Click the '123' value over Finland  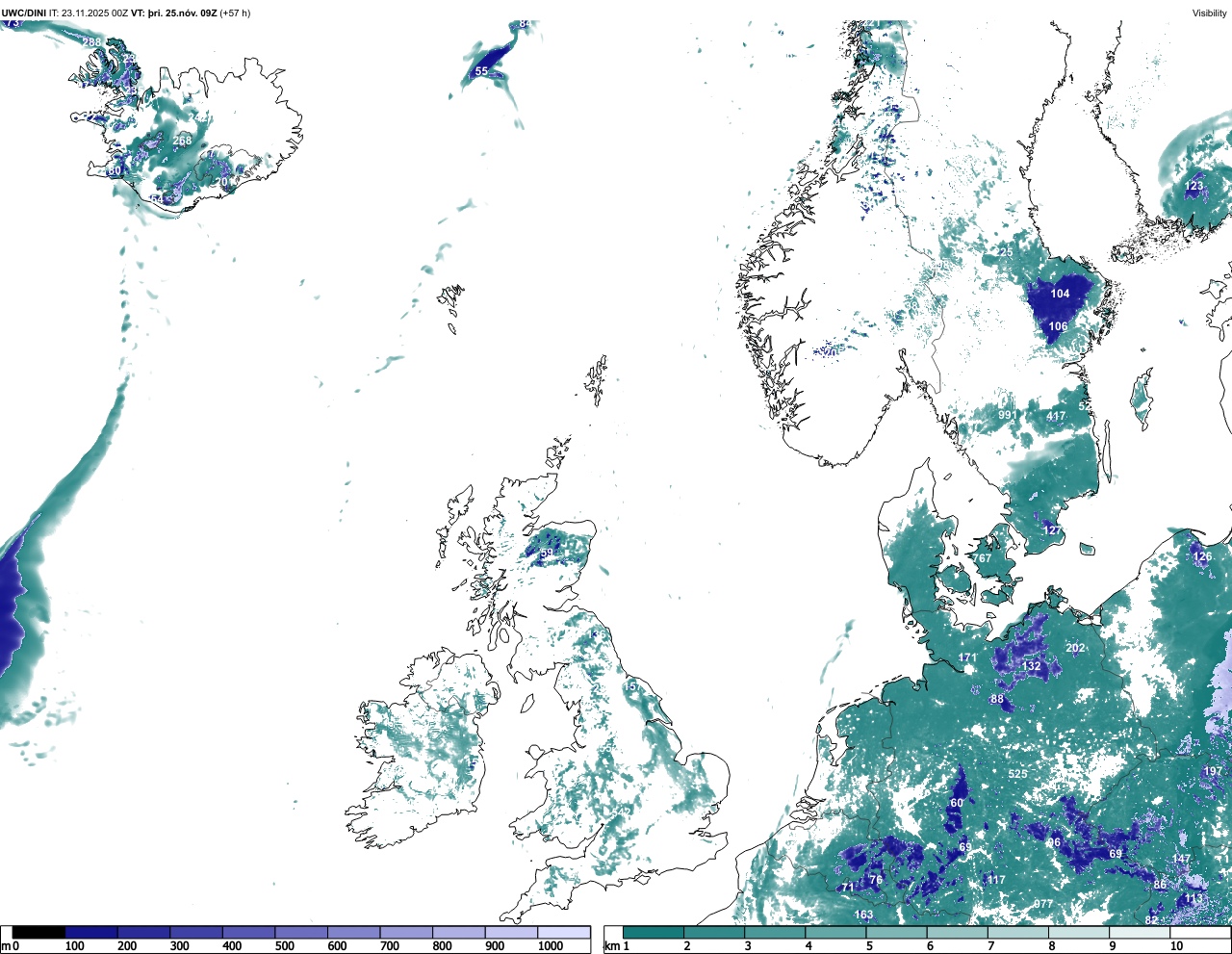[1193, 186]
